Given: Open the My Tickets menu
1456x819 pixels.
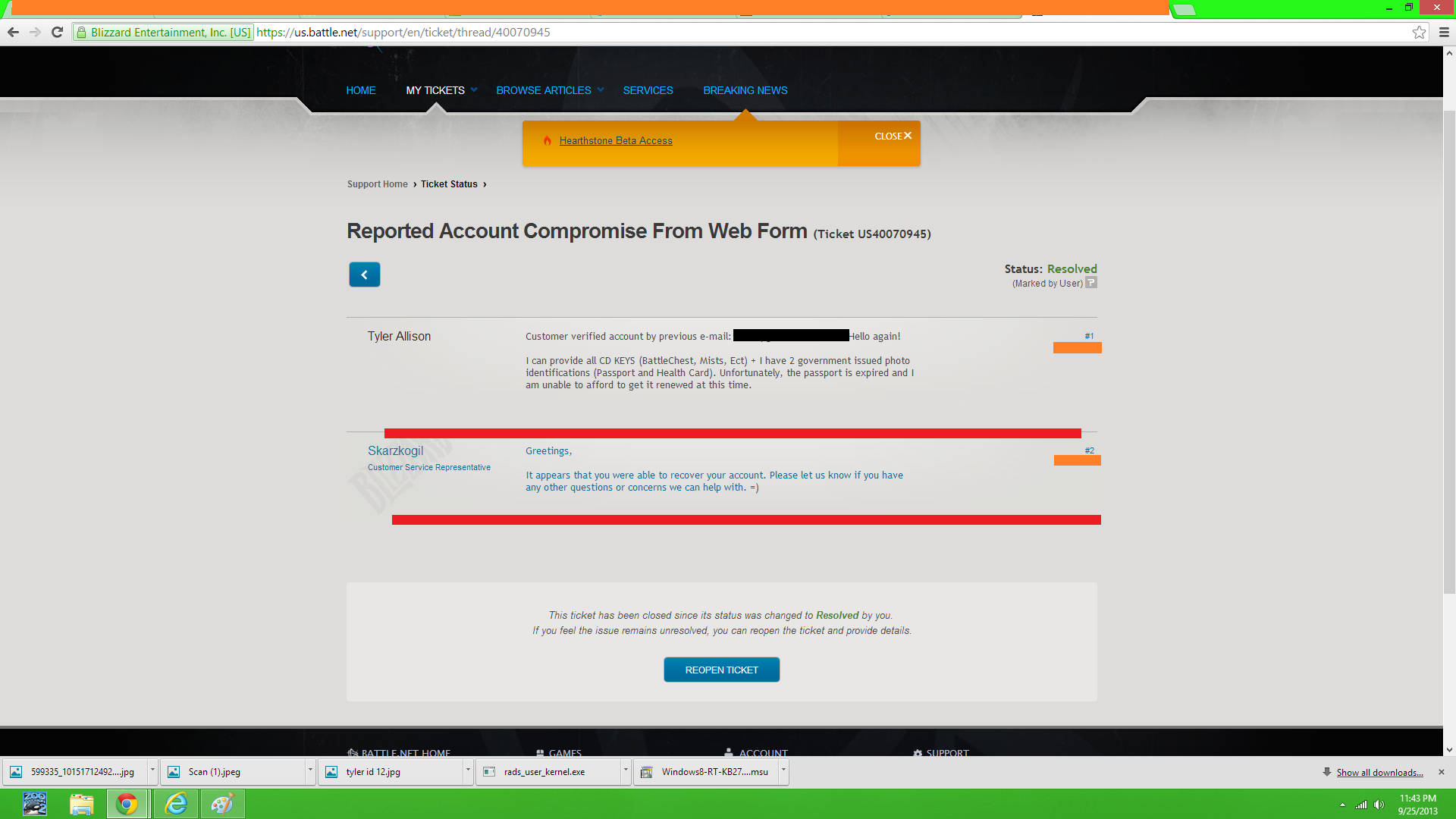Looking at the screenshot, I should 435,90.
